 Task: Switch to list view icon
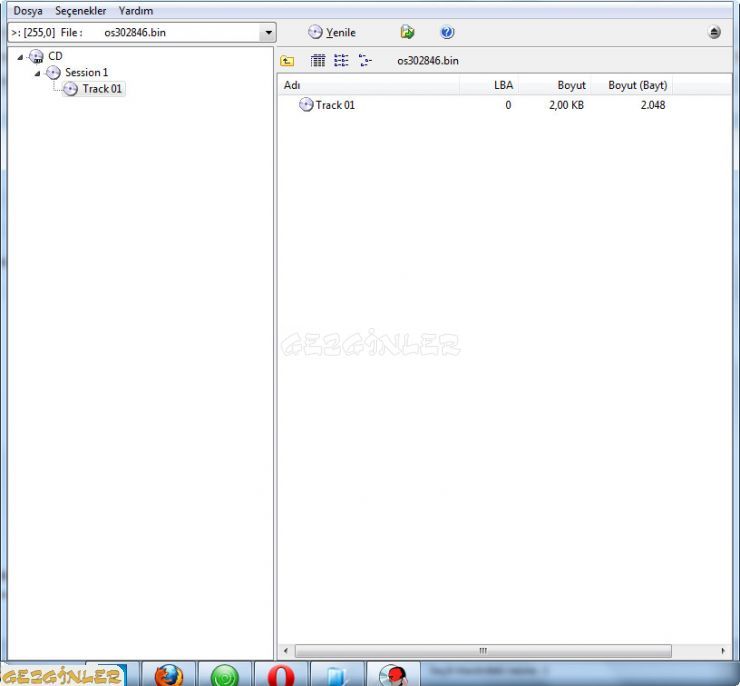coord(341,60)
